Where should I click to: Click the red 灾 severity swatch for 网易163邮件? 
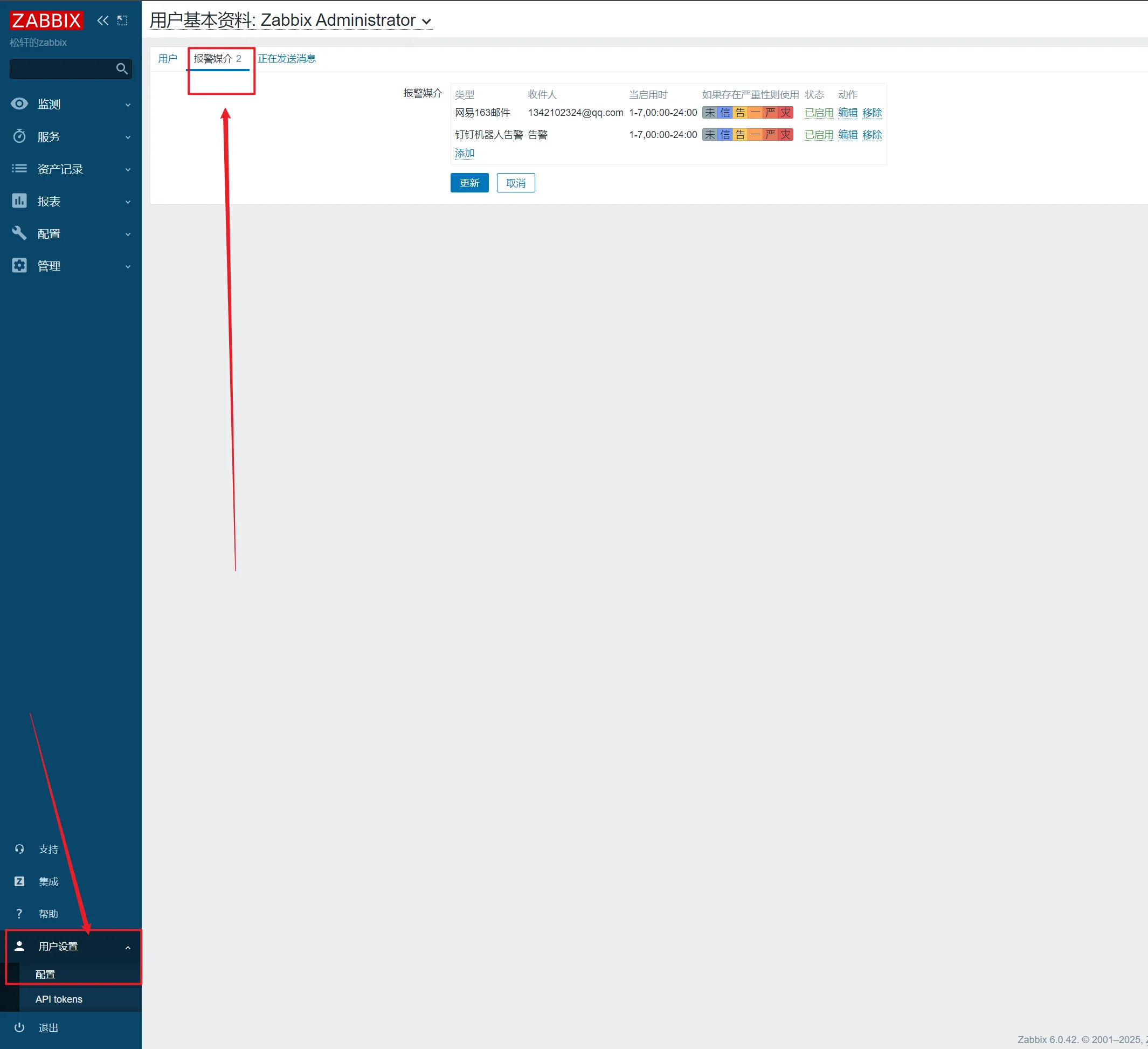click(x=785, y=113)
